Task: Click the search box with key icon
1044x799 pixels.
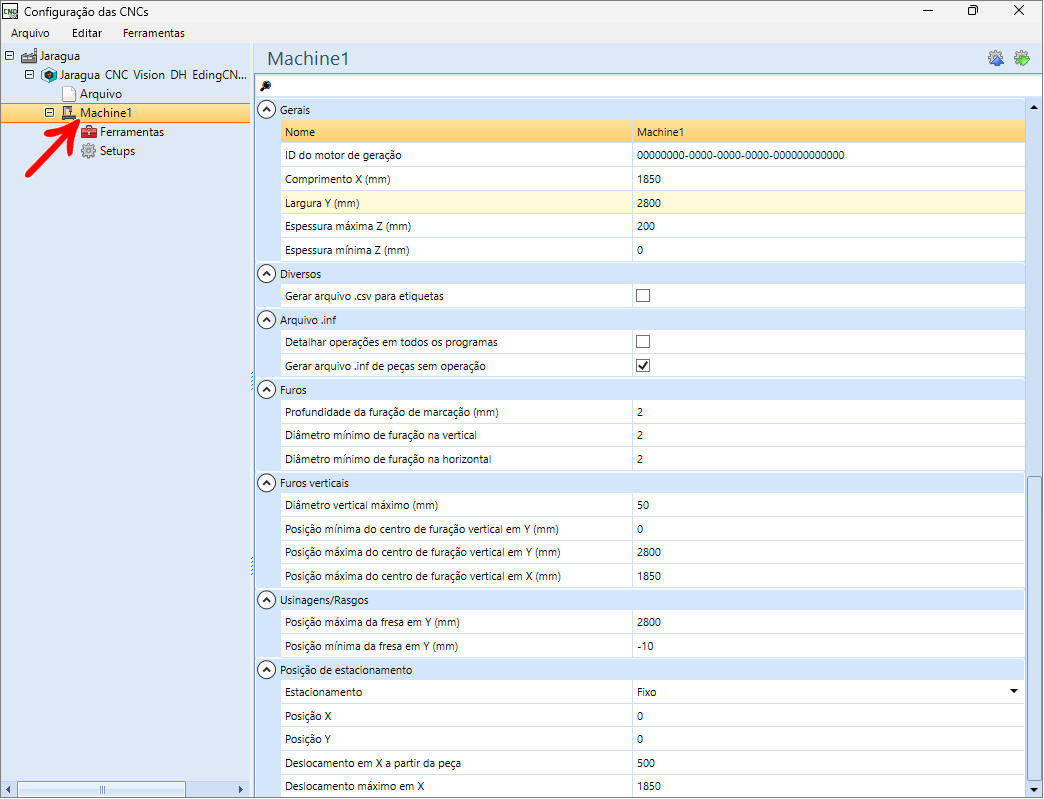Action: 640,85
